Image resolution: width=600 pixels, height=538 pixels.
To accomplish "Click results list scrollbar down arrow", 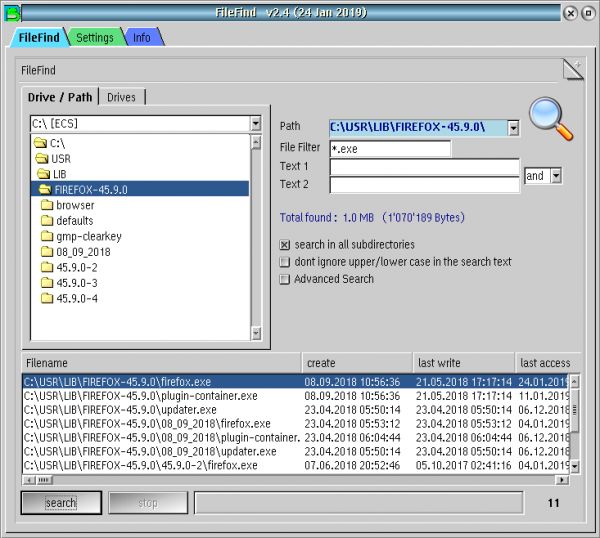I will [574, 466].
